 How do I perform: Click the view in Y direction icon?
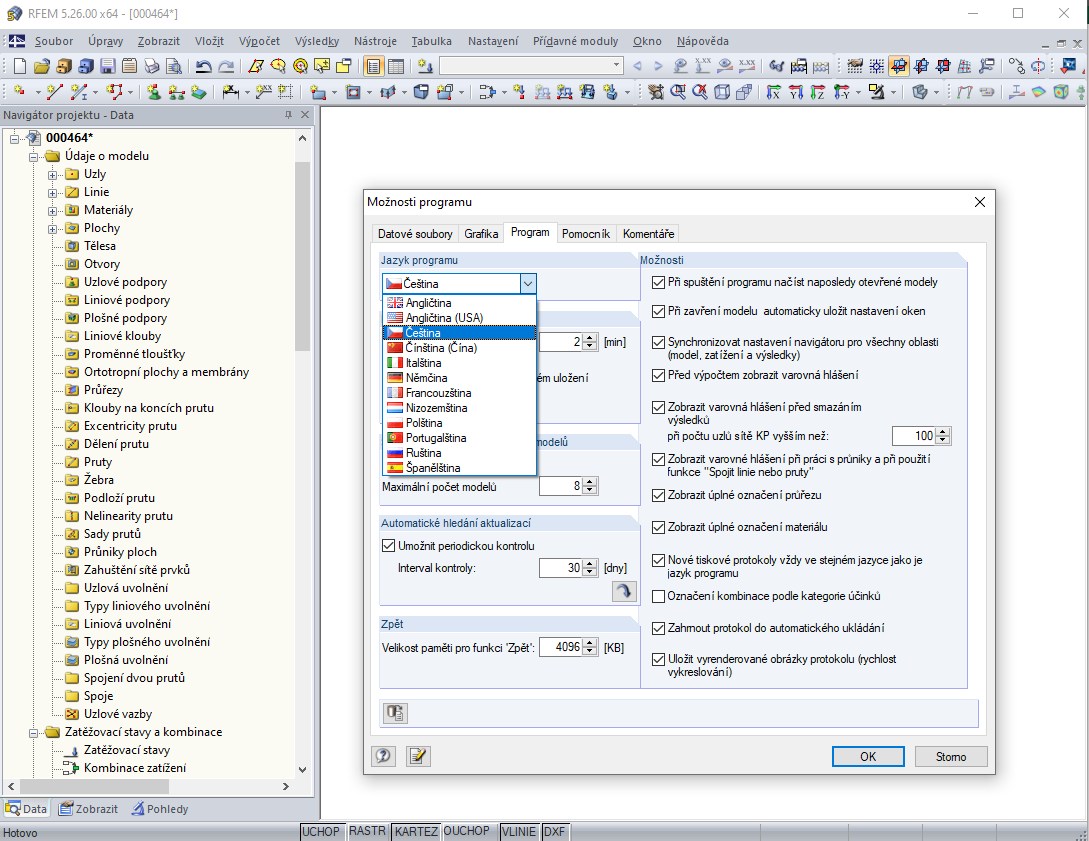tap(796, 91)
